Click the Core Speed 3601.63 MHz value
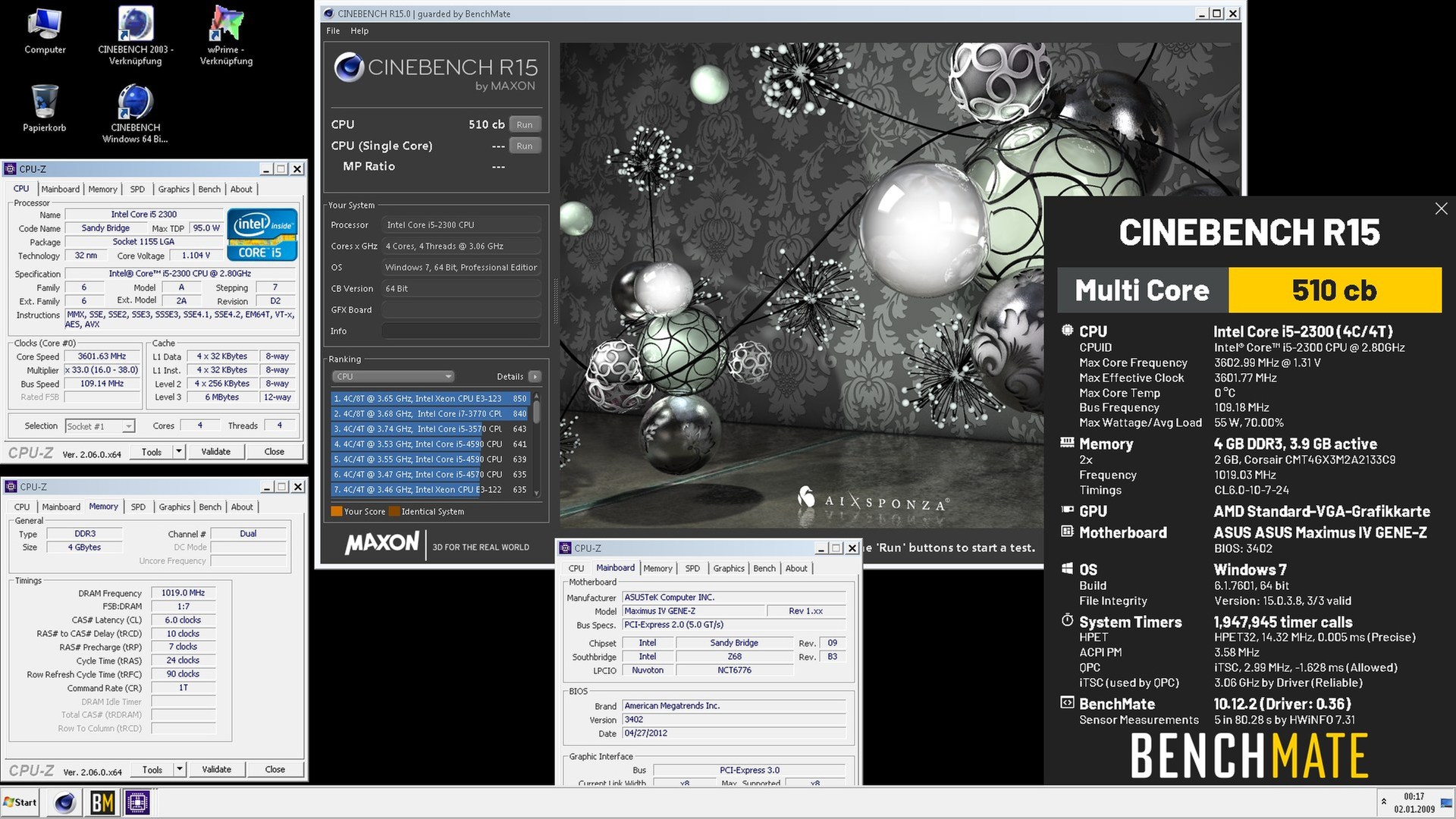The width and height of the screenshot is (1456, 819). click(102, 356)
